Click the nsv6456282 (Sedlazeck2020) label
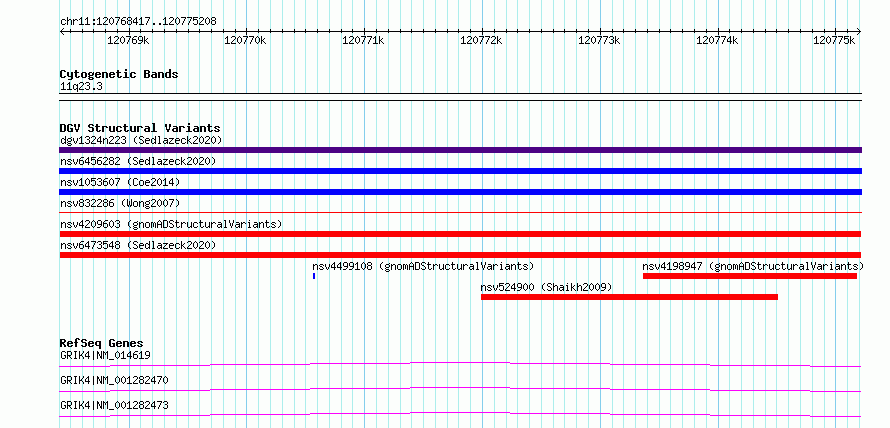 [138, 161]
